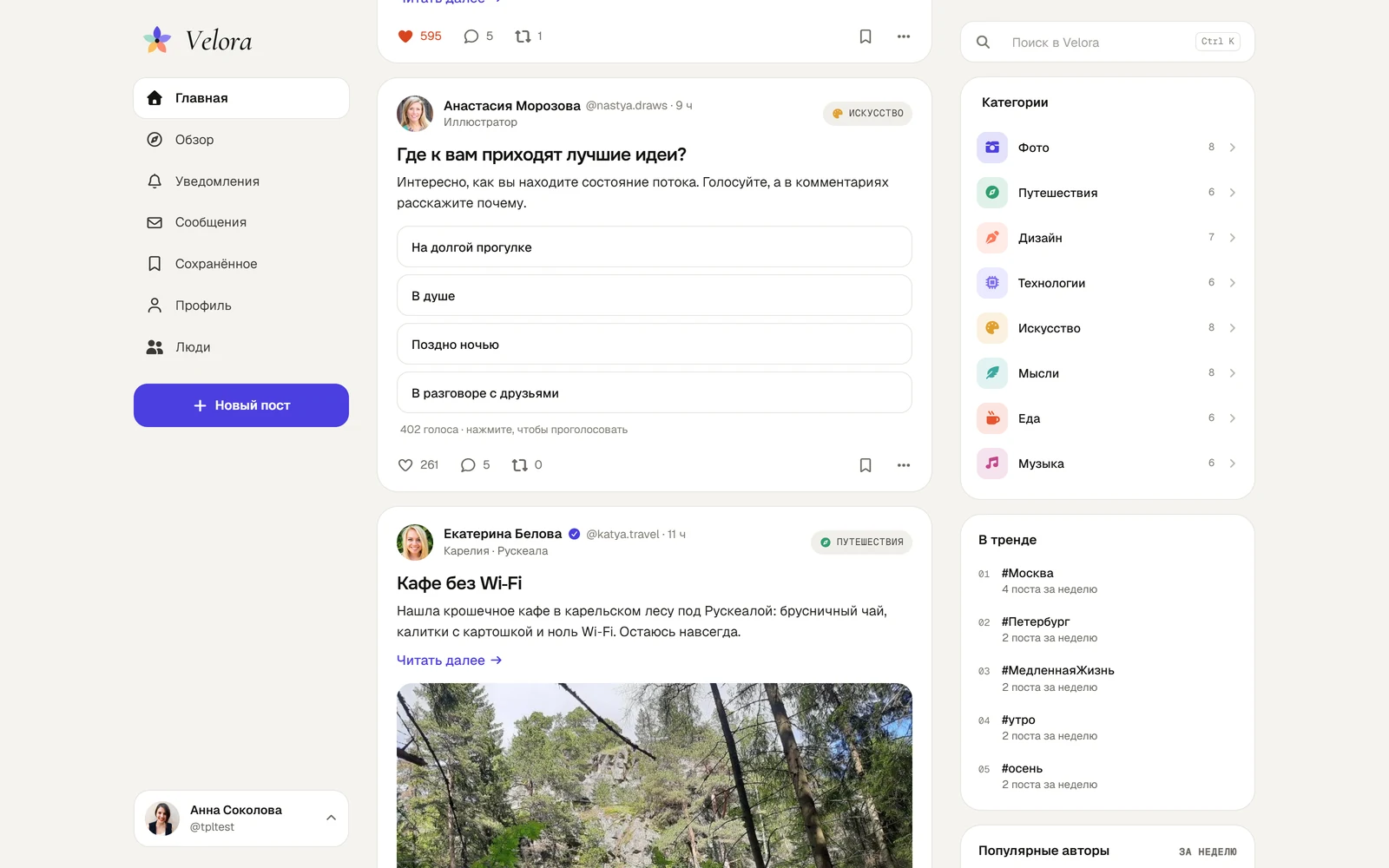Open the Искусство category chevron
Viewport: 1389px width, 868px height.
pos(1232,328)
